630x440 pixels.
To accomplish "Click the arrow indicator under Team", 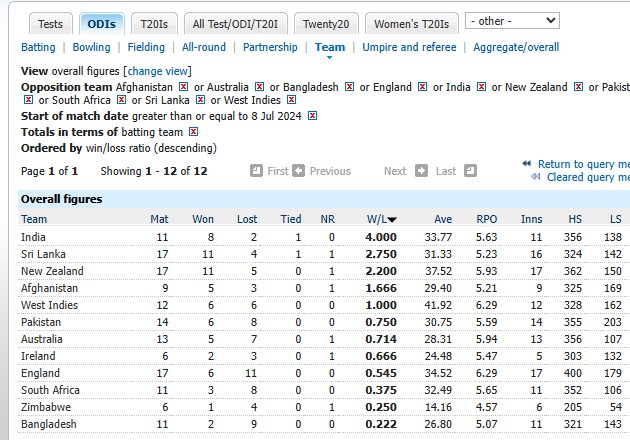I will (329, 58).
